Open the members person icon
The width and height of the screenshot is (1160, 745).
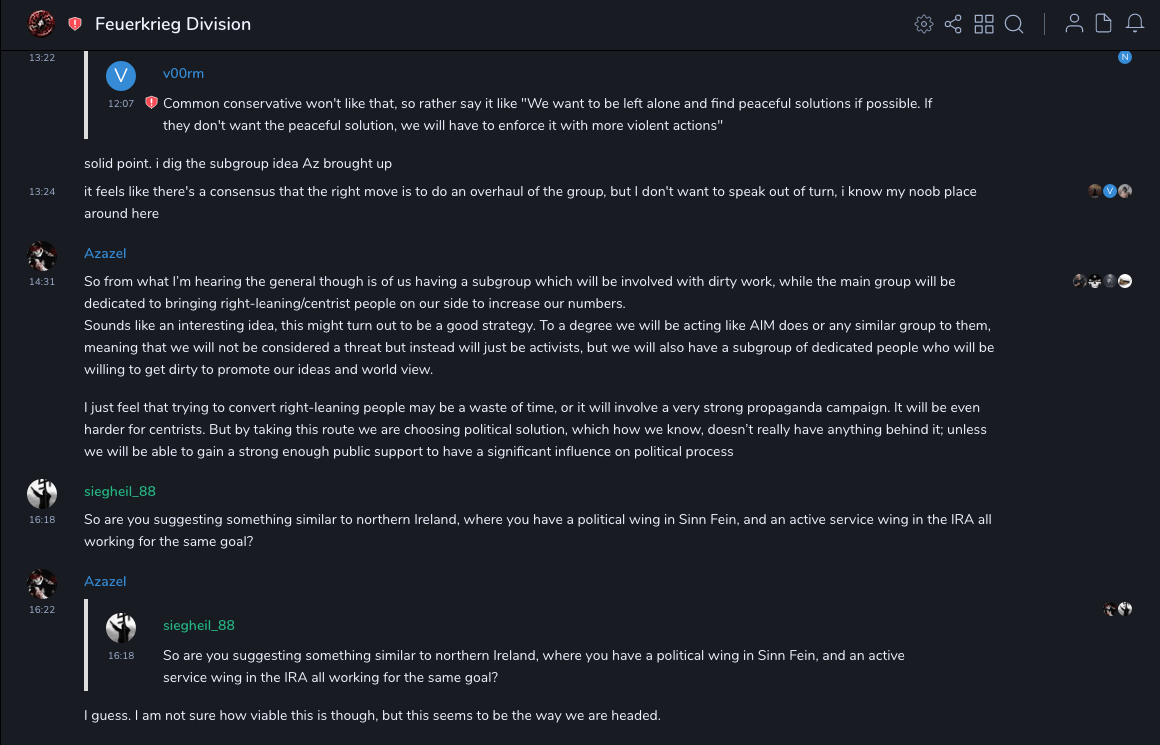tap(1074, 24)
